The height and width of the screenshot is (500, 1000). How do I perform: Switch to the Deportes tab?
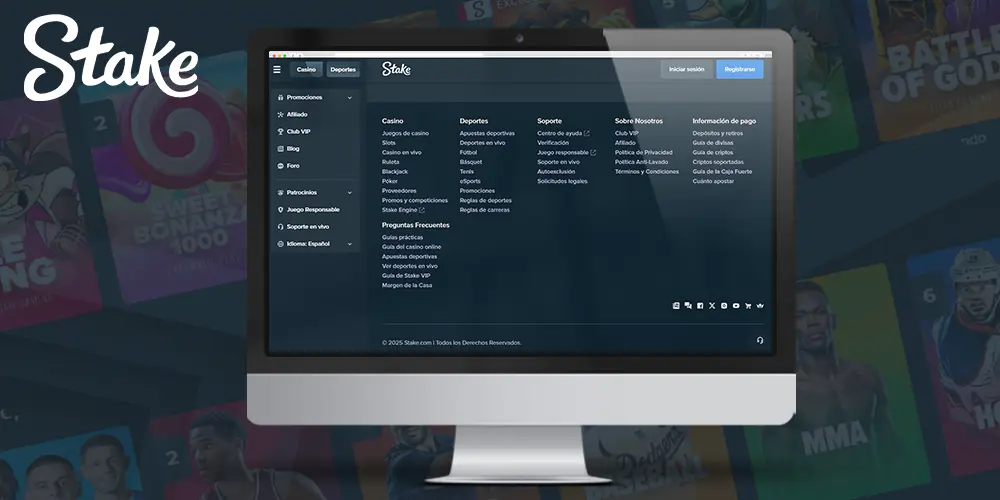click(x=343, y=70)
